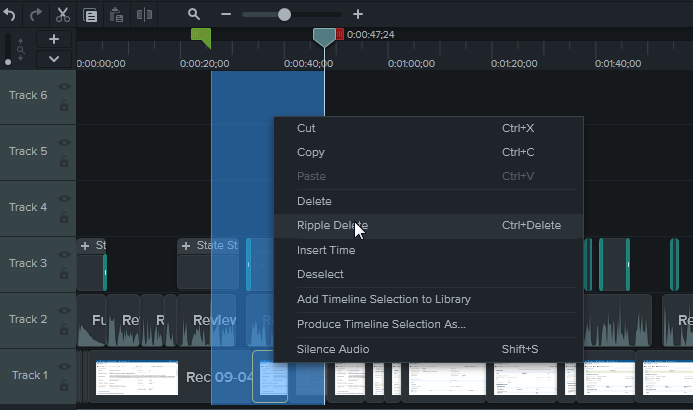Viewport: 693px width, 410px height.
Task: Lock Track 5 using its padlock icon
Action: [65, 161]
